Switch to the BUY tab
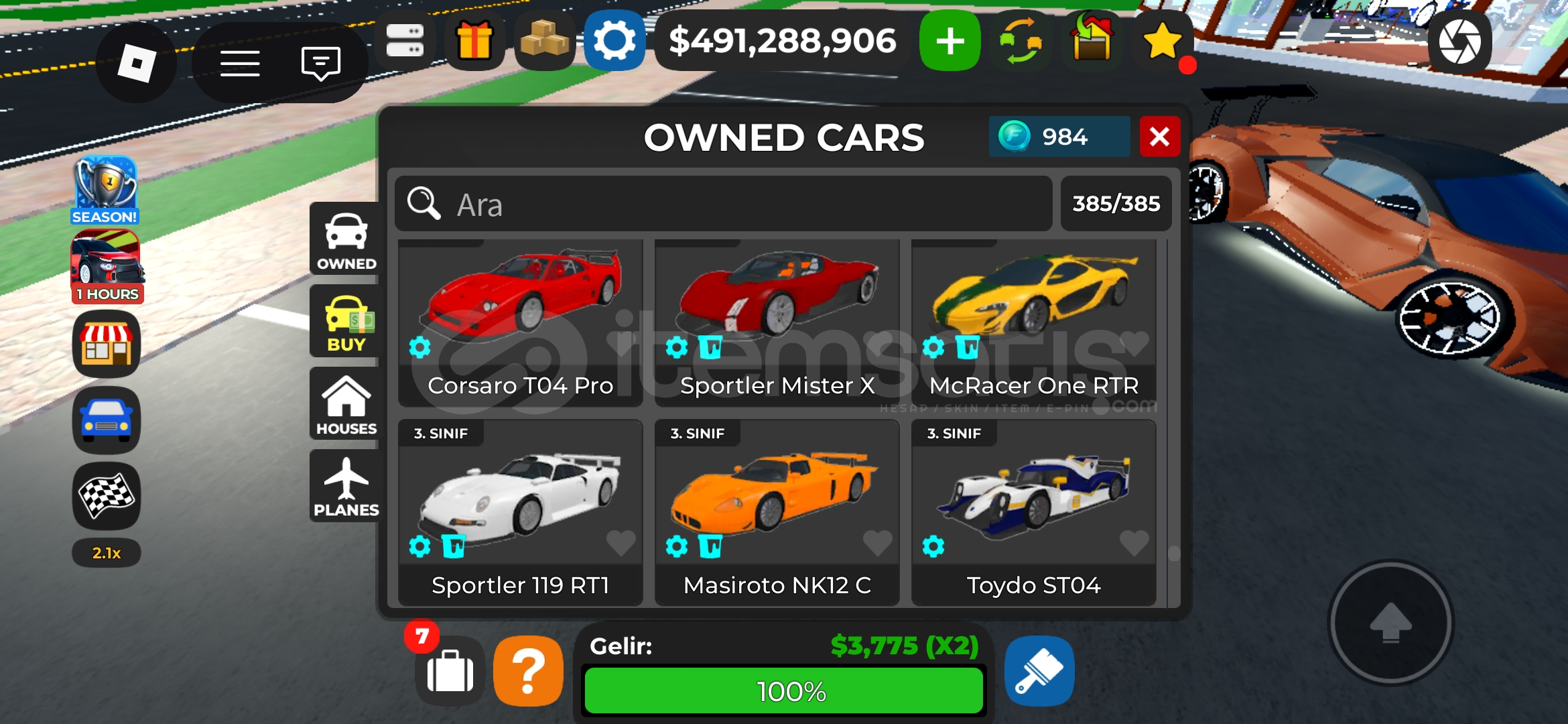1568x724 pixels. coord(346,322)
